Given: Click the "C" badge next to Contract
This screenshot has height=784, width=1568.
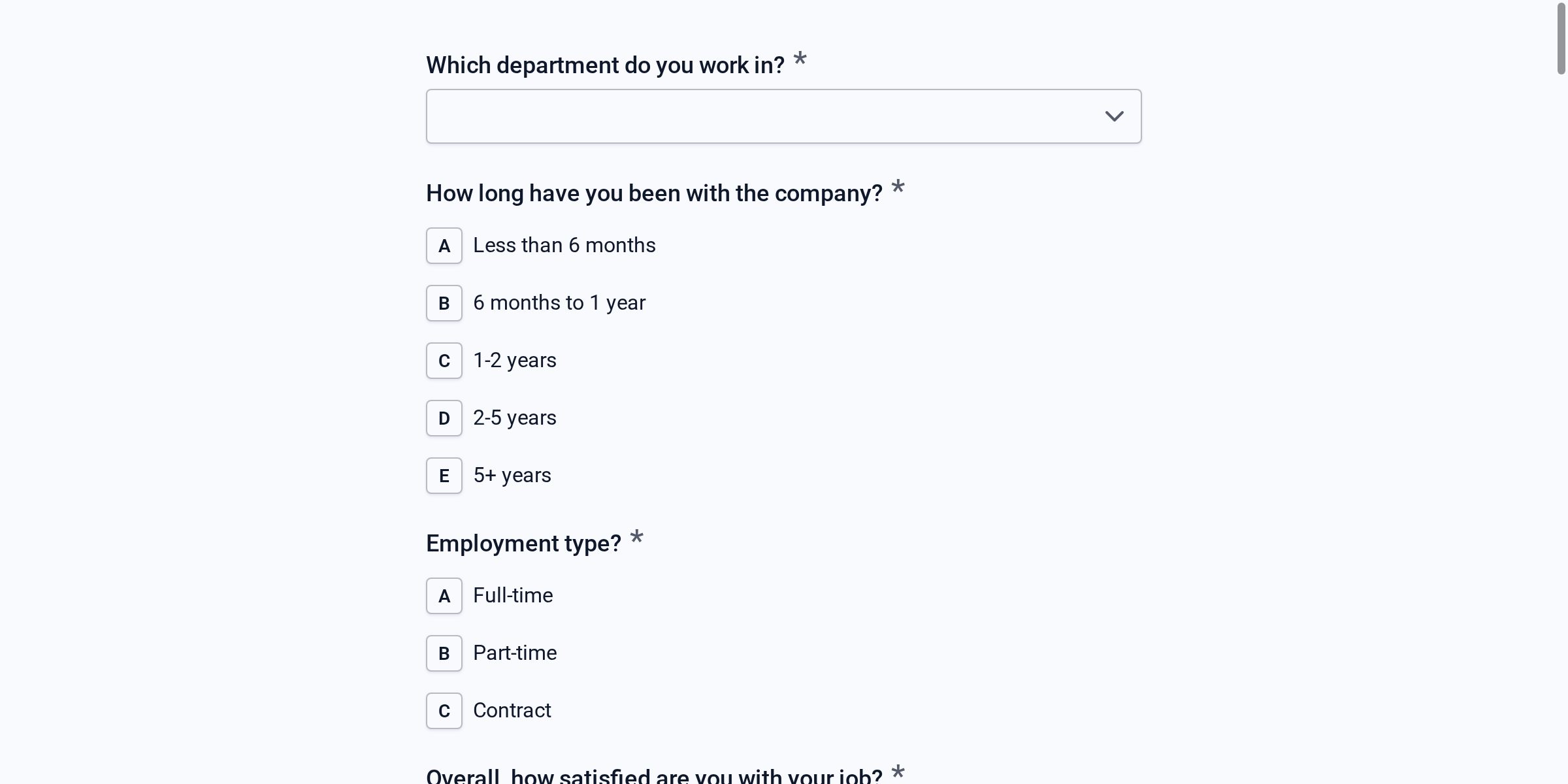Looking at the screenshot, I should coord(444,710).
